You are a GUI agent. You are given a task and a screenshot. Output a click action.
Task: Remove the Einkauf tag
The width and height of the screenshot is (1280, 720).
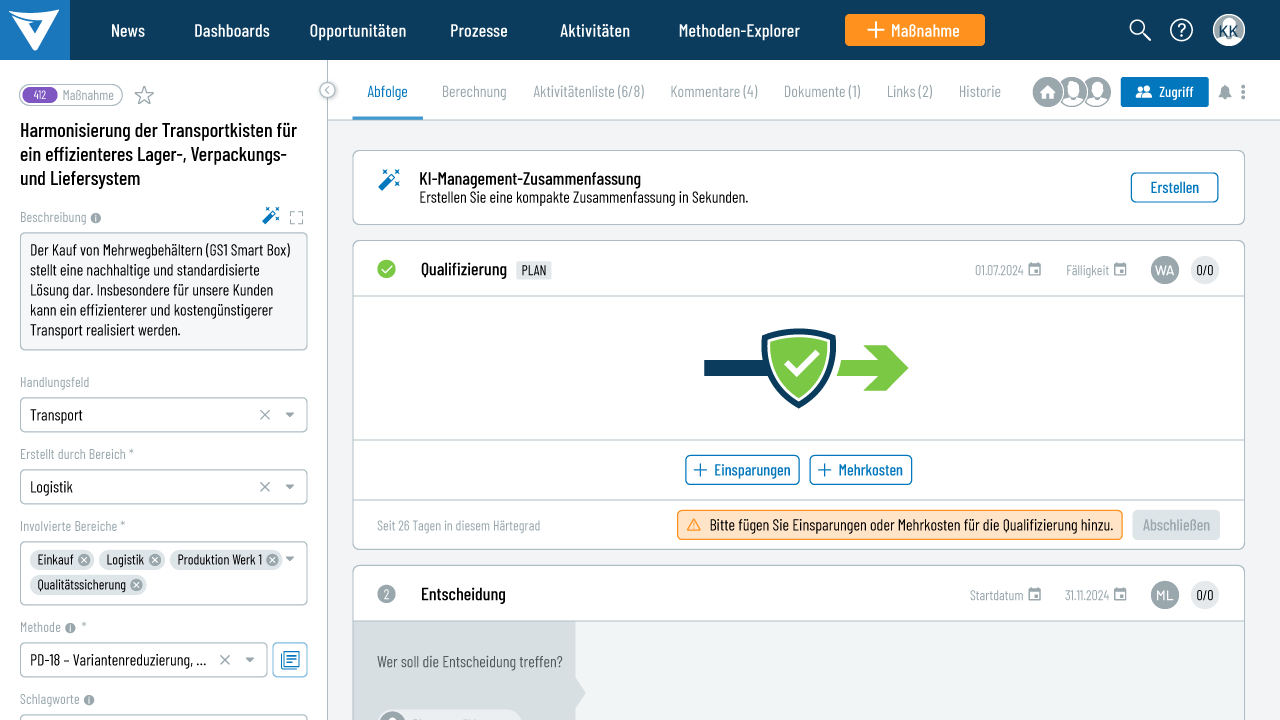pos(84,560)
